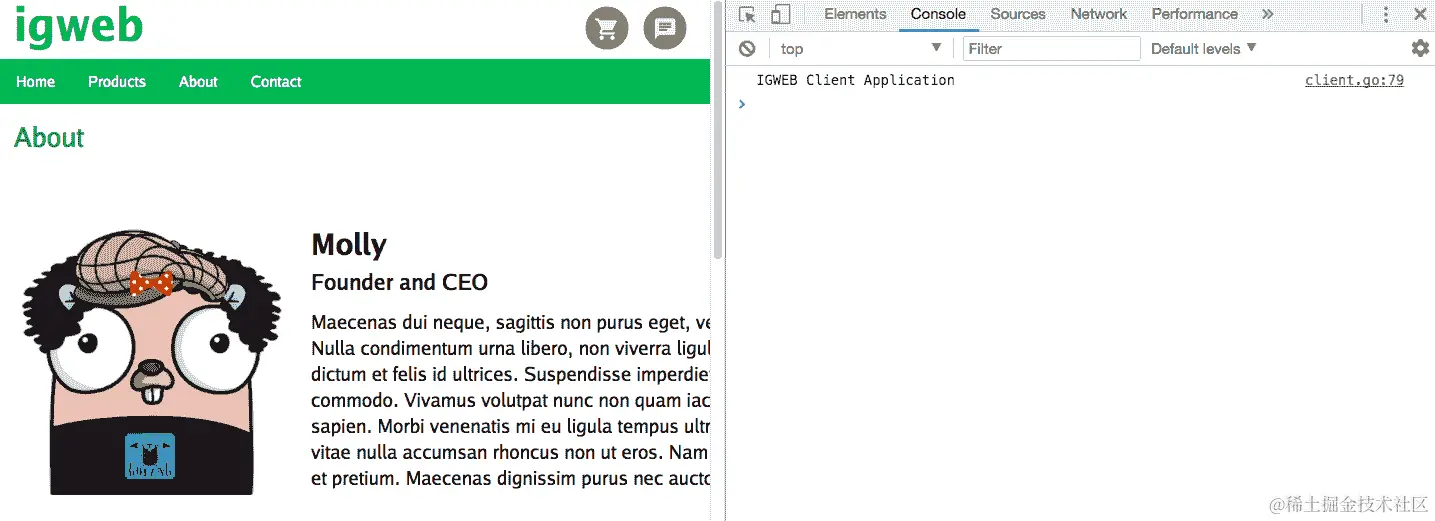
Task: Click the igweb logo
Action: pos(79,25)
